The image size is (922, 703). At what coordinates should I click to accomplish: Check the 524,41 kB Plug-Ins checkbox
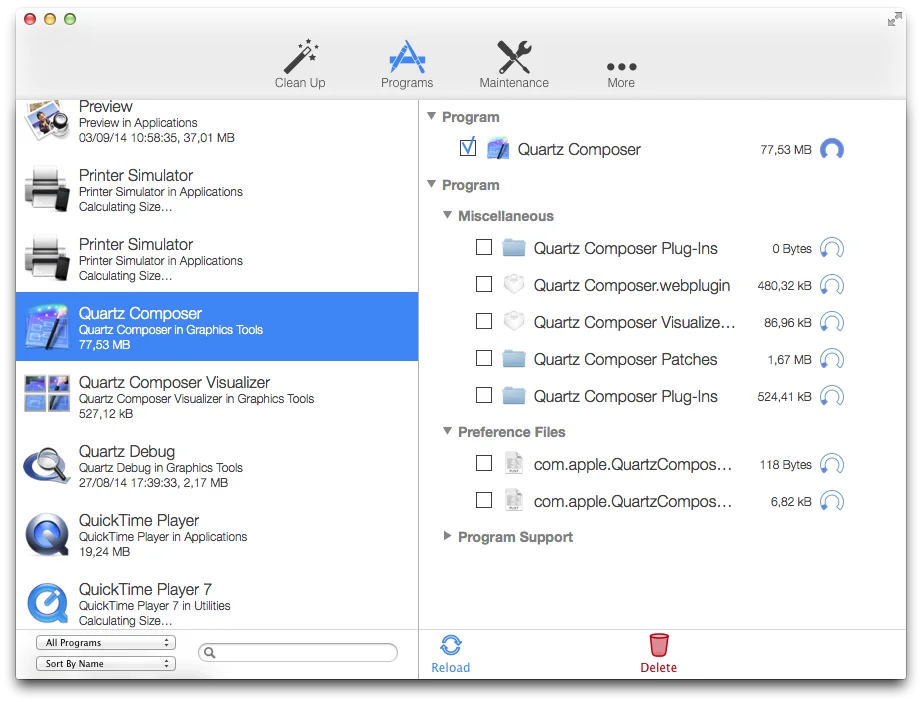(x=484, y=396)
